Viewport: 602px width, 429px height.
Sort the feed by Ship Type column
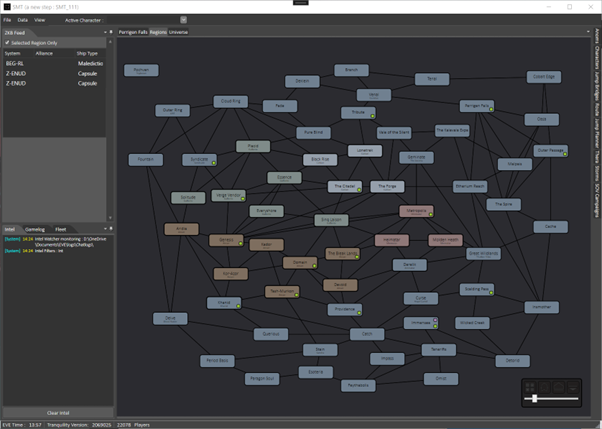point(88,53)
